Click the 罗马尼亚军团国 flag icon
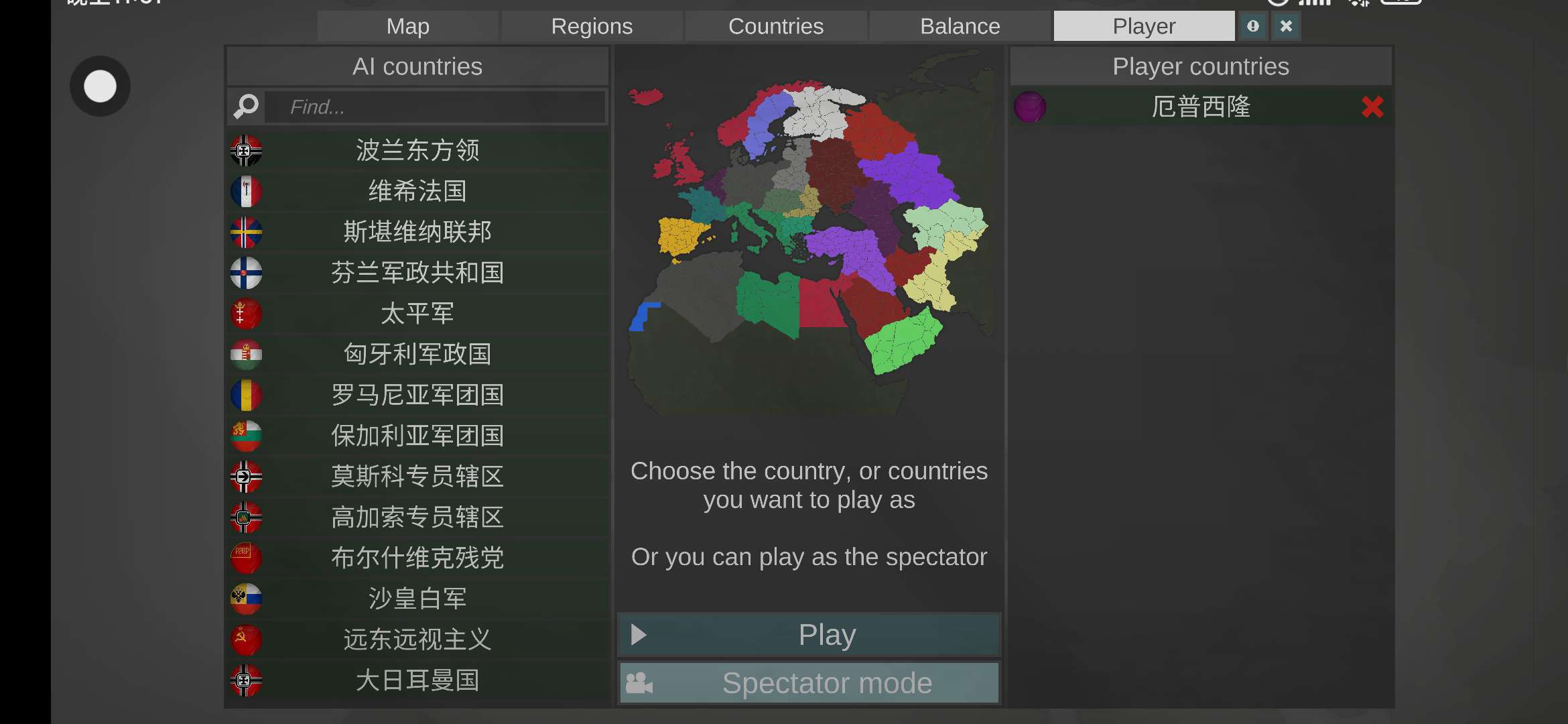This screenshot has height=724, width=1568. coord(246,396)
